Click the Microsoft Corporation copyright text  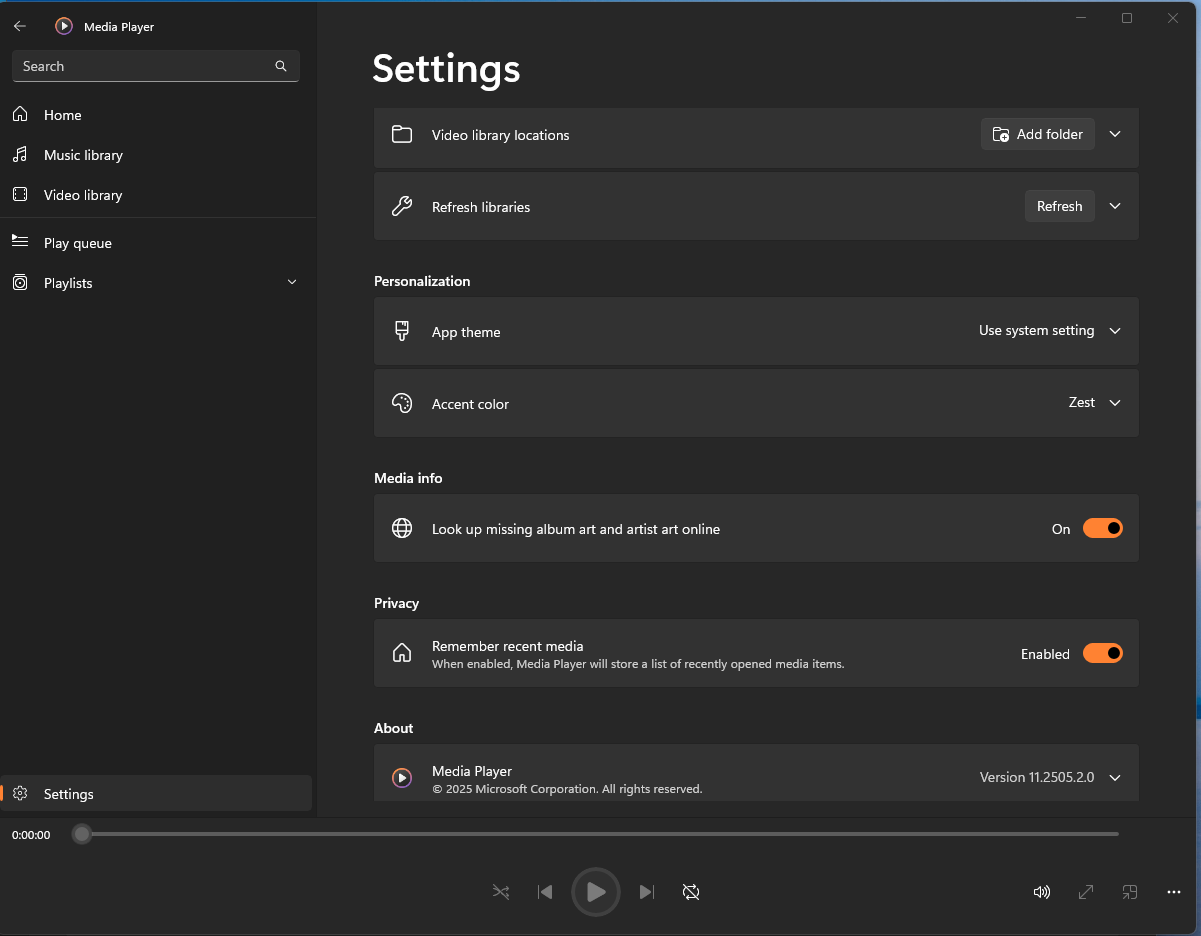click(x=567, y=789)
